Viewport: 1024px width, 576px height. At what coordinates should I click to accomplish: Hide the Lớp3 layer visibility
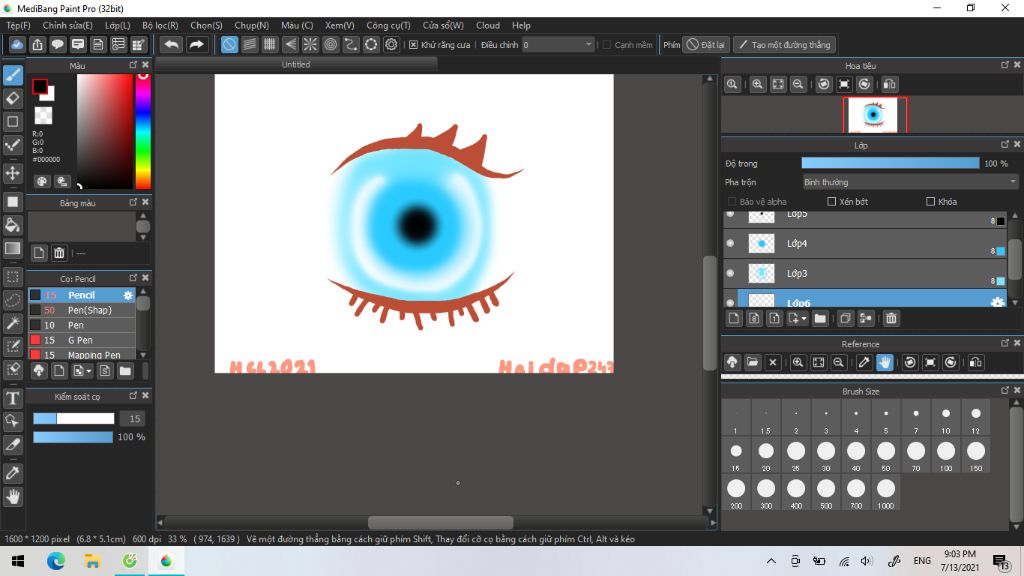click(731, 273)
